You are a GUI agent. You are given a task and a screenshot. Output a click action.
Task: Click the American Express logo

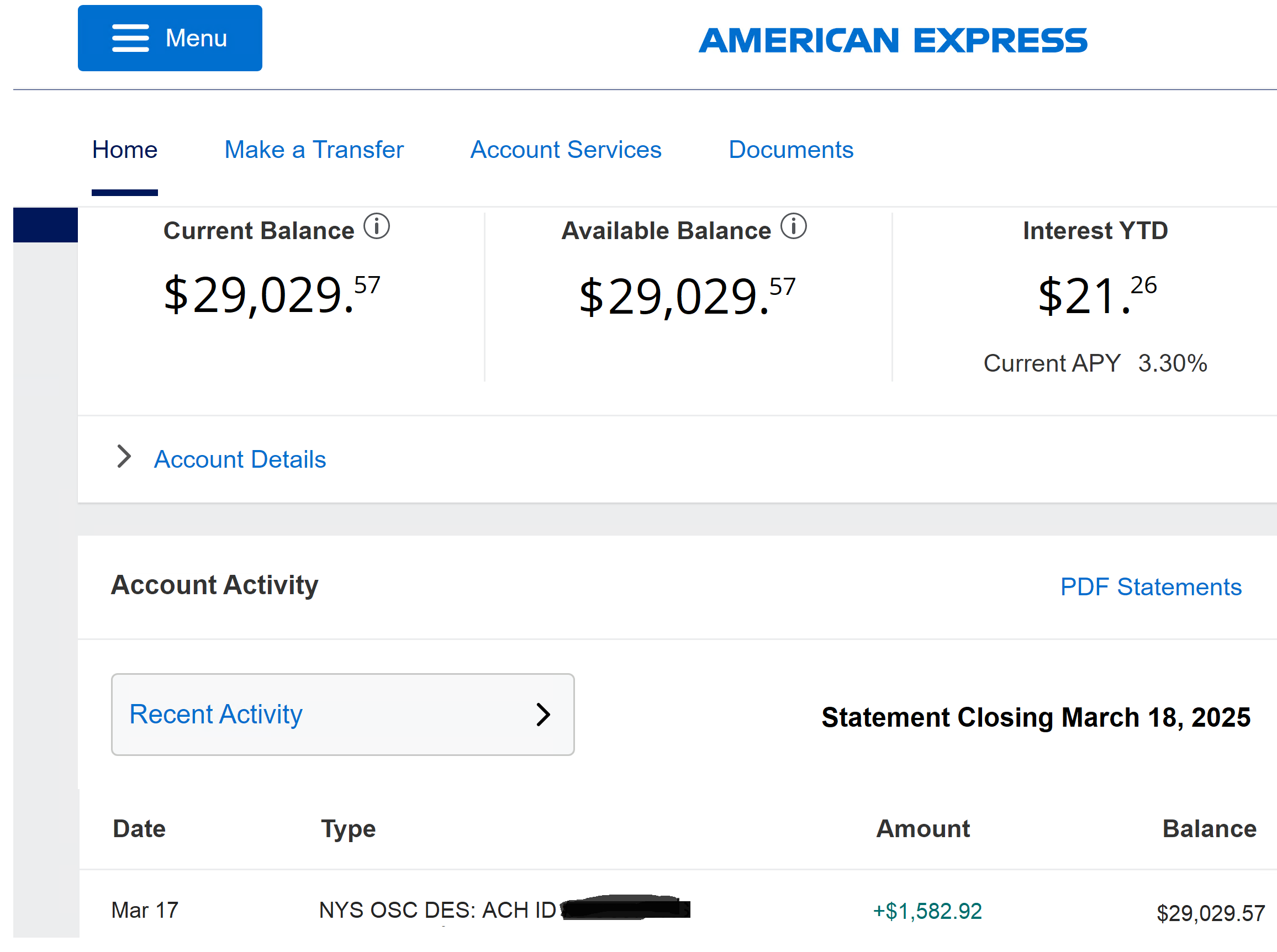(893, 41)
